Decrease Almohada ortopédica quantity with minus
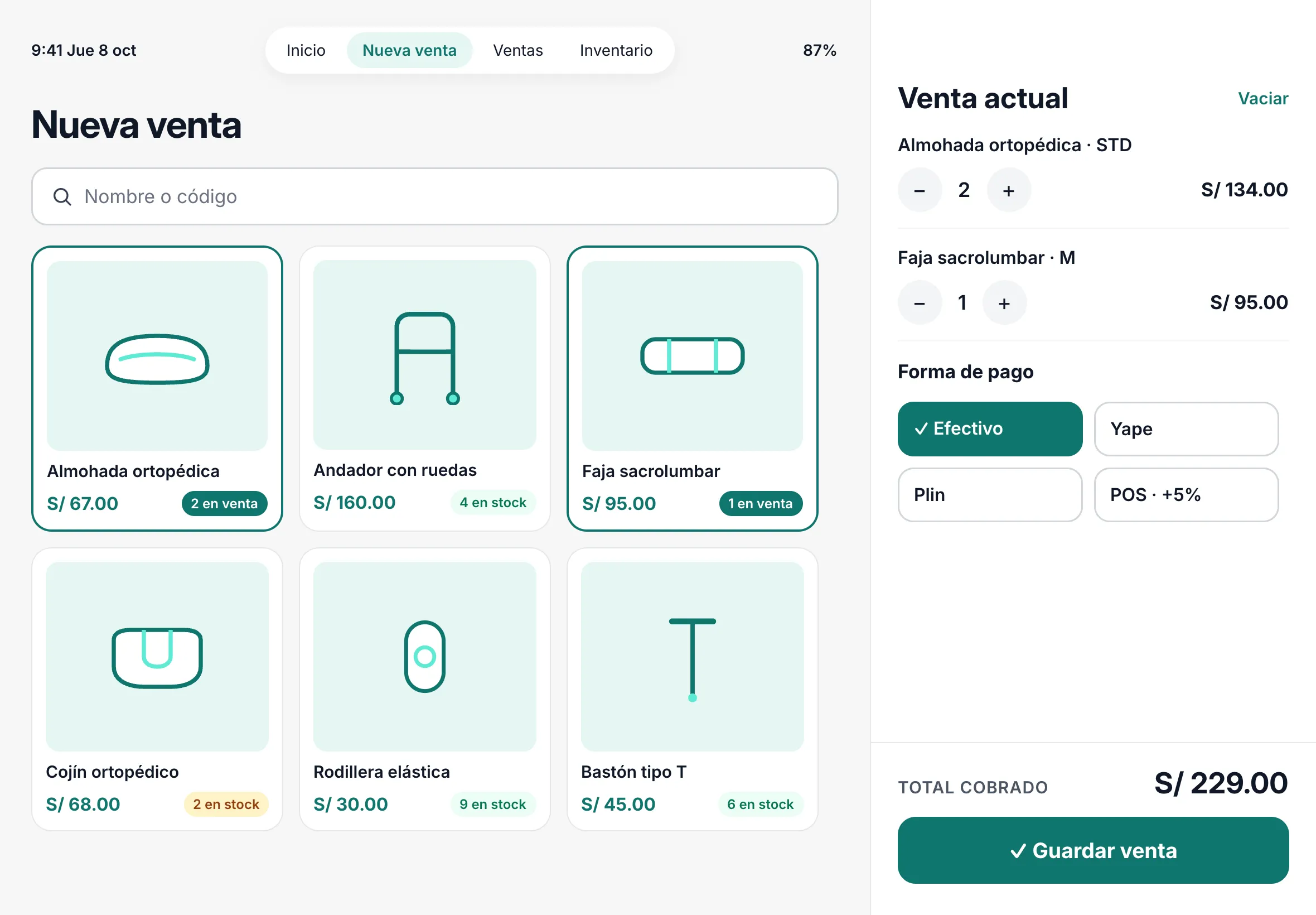Image resolution: width=1316 pixels, height=915 pixels. click(920, 190)
